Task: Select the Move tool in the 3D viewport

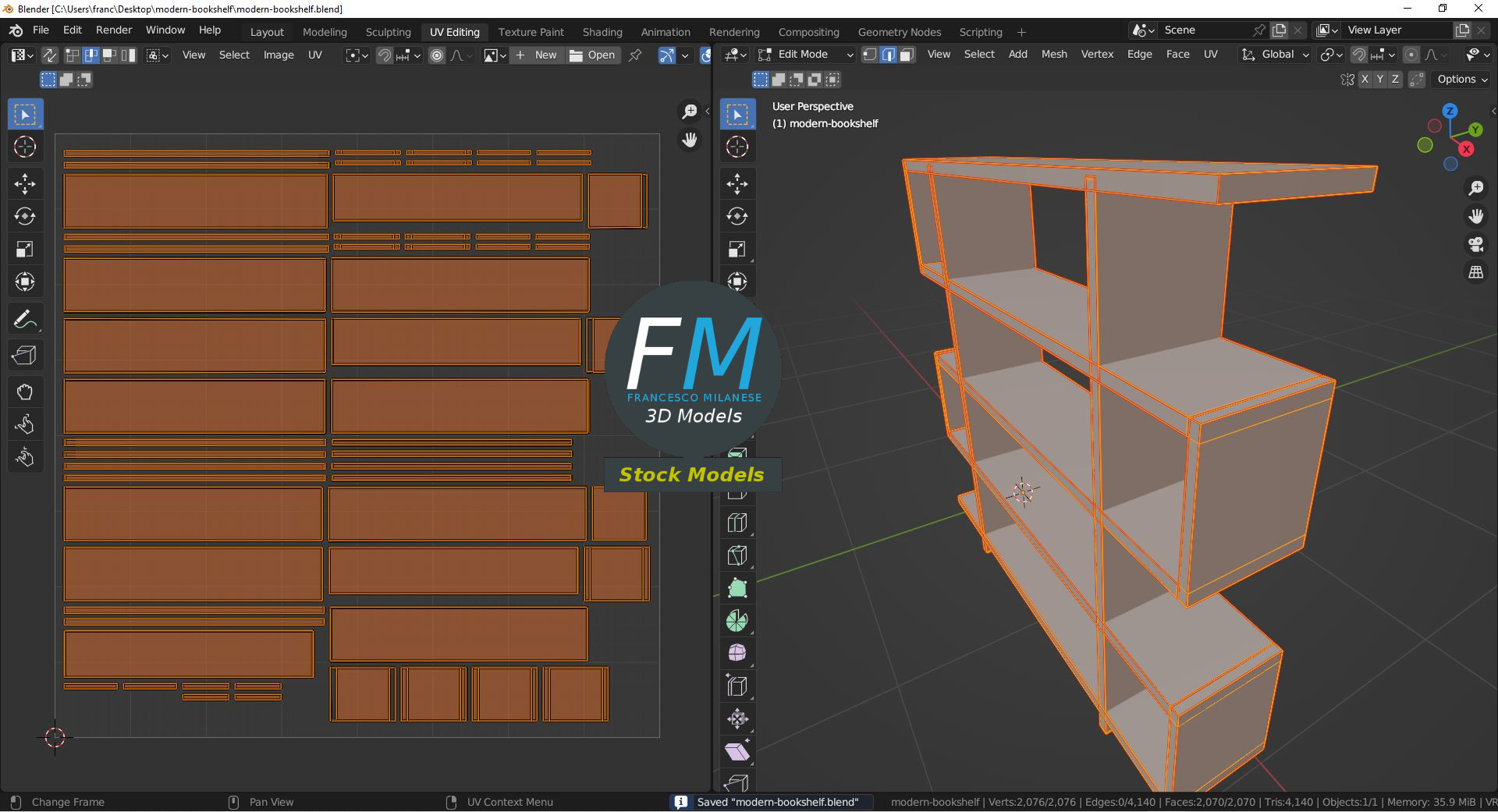Action: pyautogui.click(x=737, y=184)
